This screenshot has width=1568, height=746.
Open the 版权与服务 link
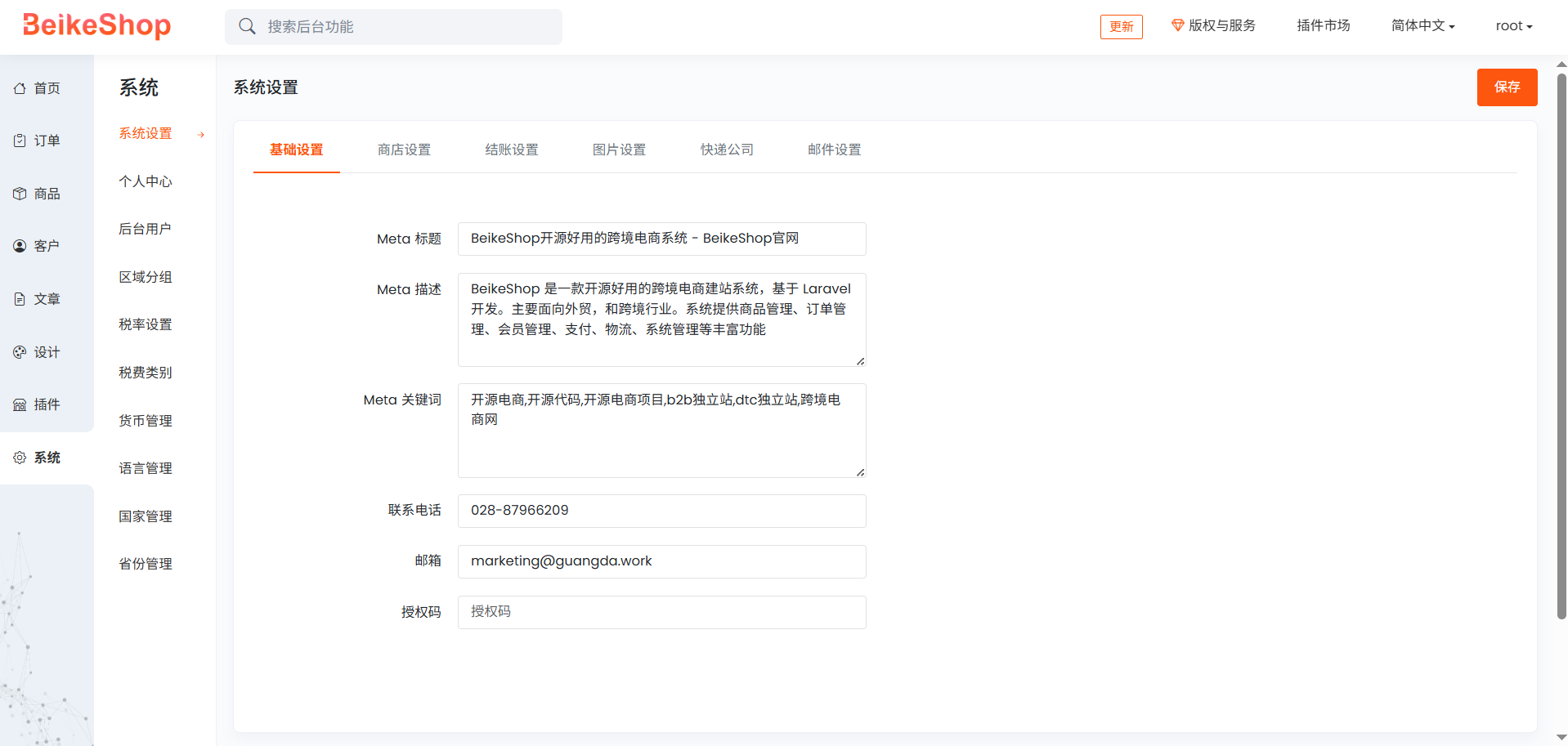(x=1214, y=25)
